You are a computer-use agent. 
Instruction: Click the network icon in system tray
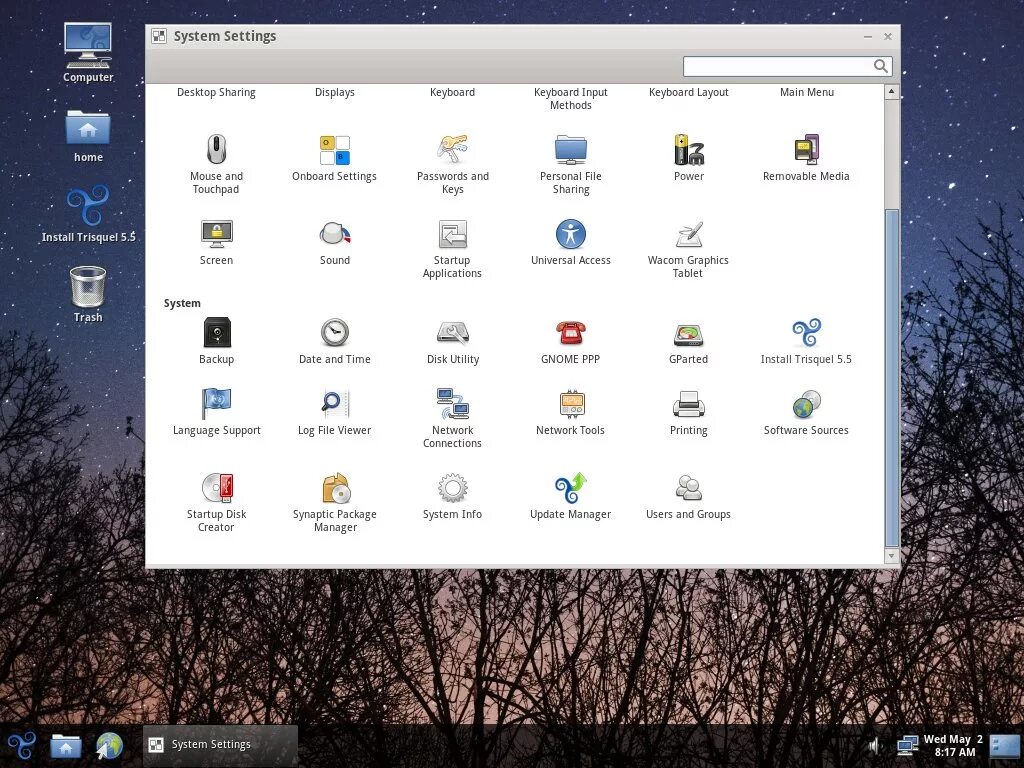(x=907, y=745)
